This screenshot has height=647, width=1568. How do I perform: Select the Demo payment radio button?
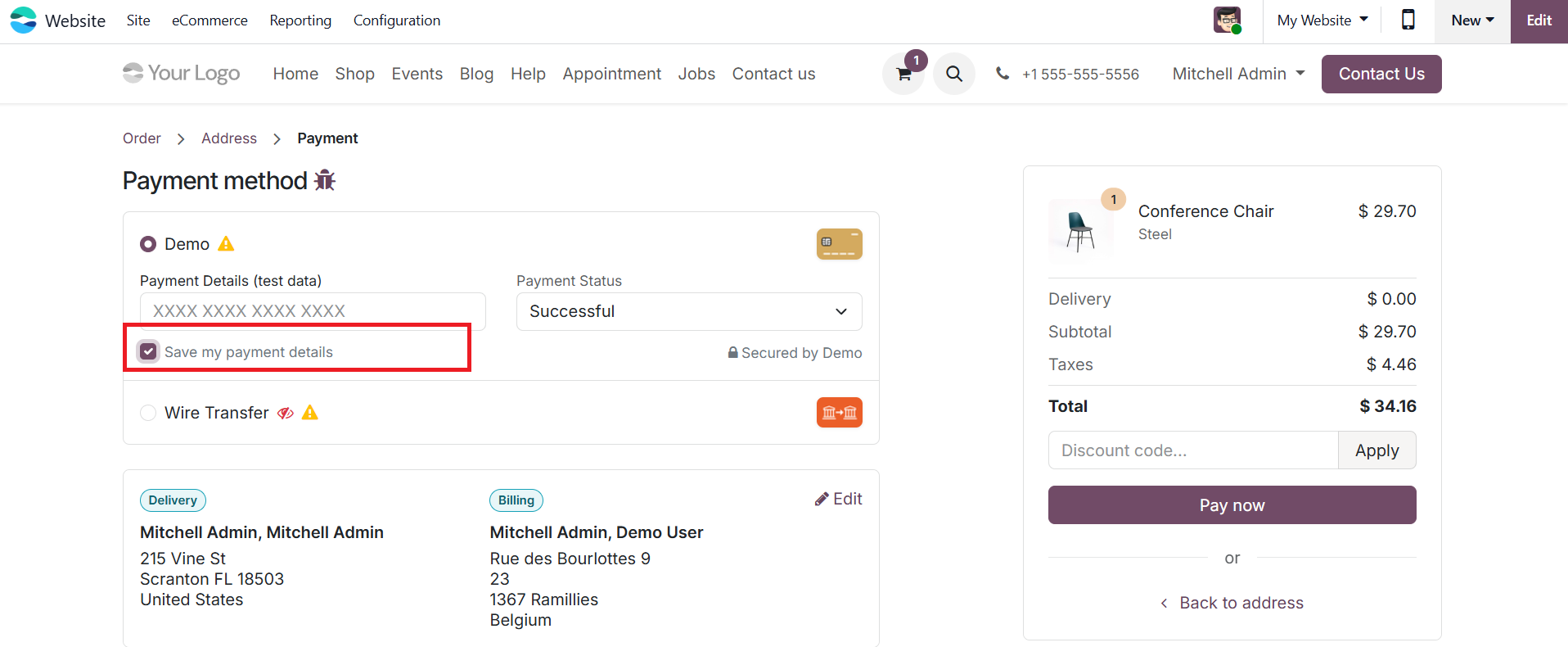tap(148, 244)
